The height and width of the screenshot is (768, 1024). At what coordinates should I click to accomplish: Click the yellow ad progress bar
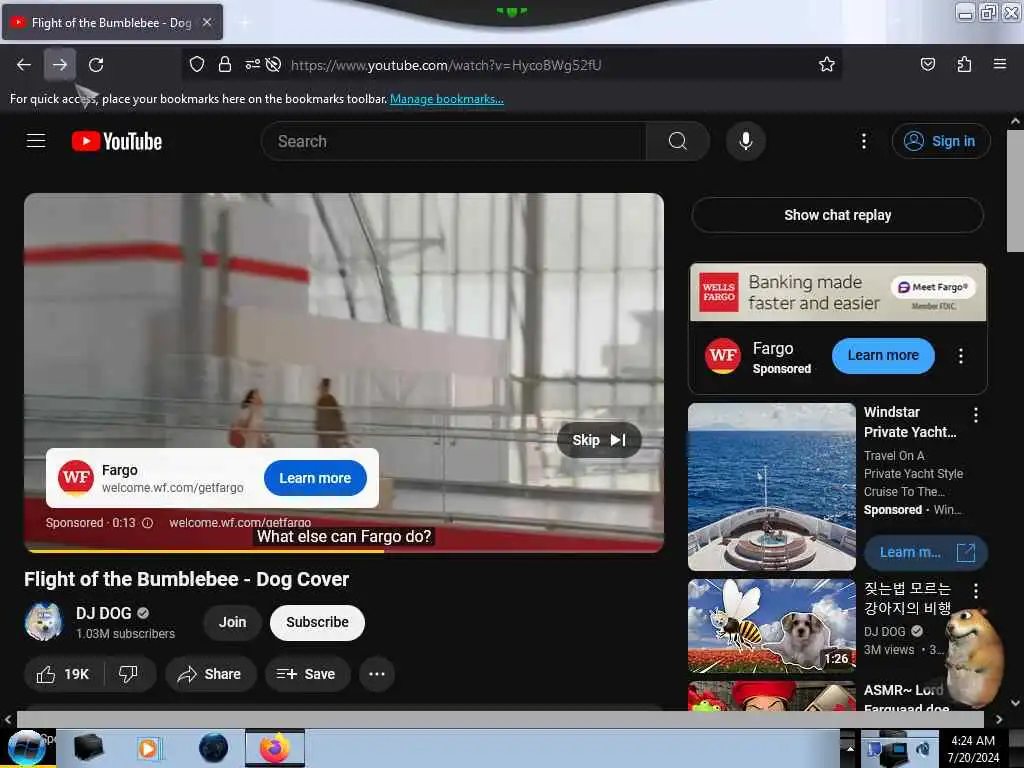tap(206, 551)
